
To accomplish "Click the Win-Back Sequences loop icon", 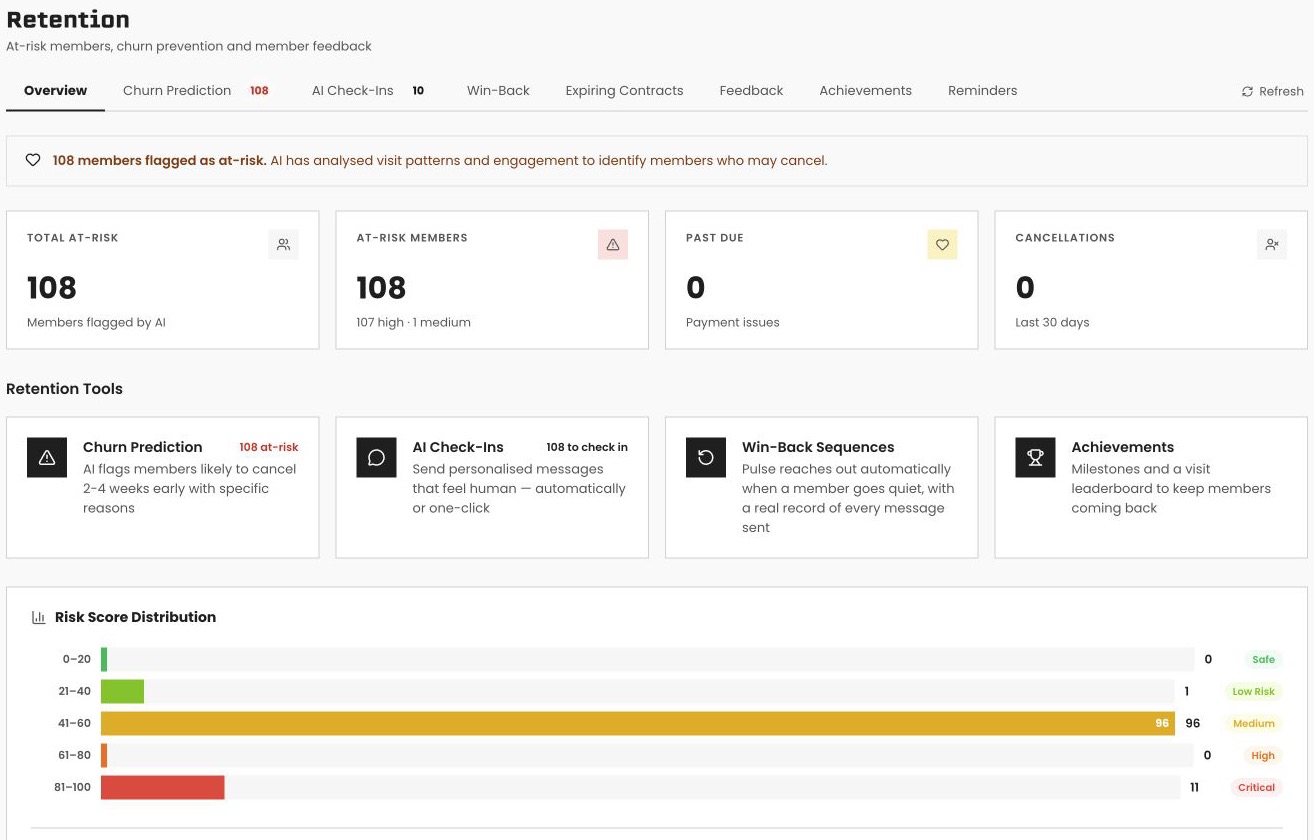I will click(x=706, y=457).
